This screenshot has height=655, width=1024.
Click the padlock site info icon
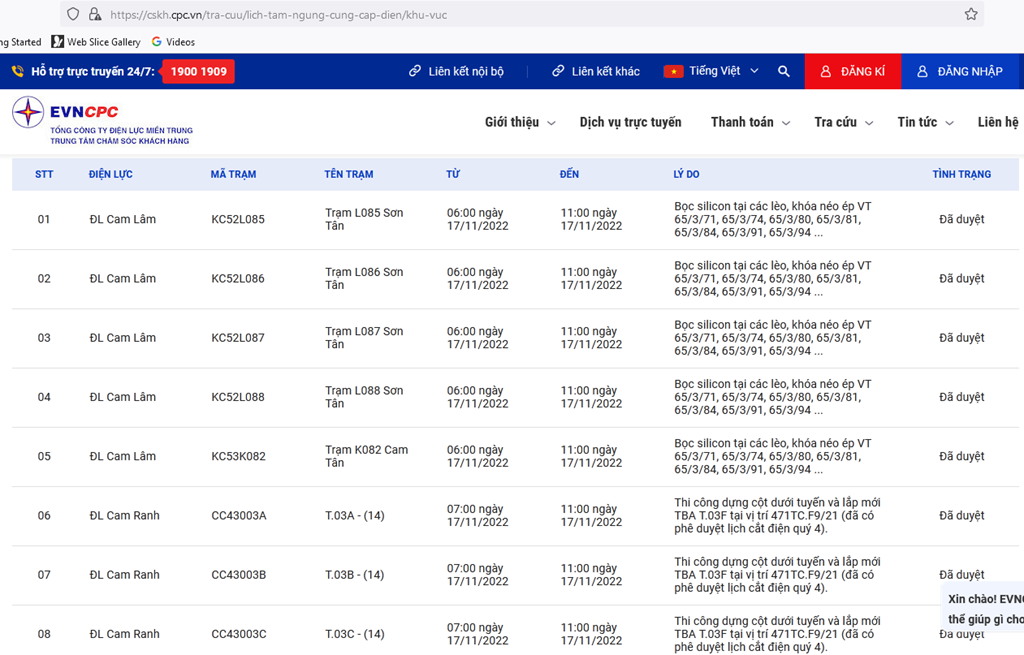[95, 14]
